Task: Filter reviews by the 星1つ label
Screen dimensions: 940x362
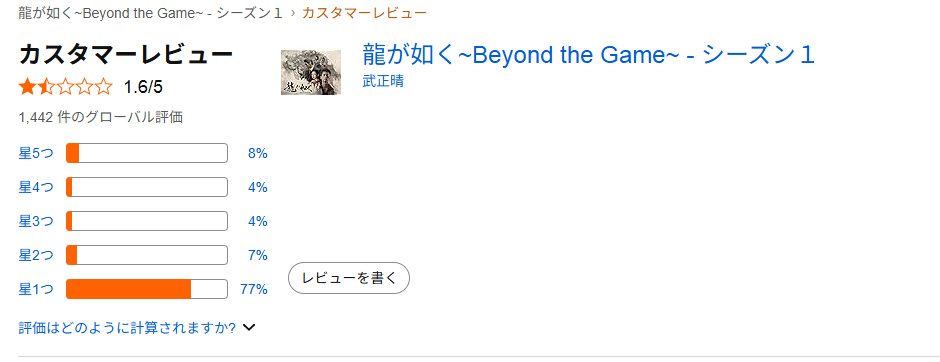Action: (x=35, y=289)
